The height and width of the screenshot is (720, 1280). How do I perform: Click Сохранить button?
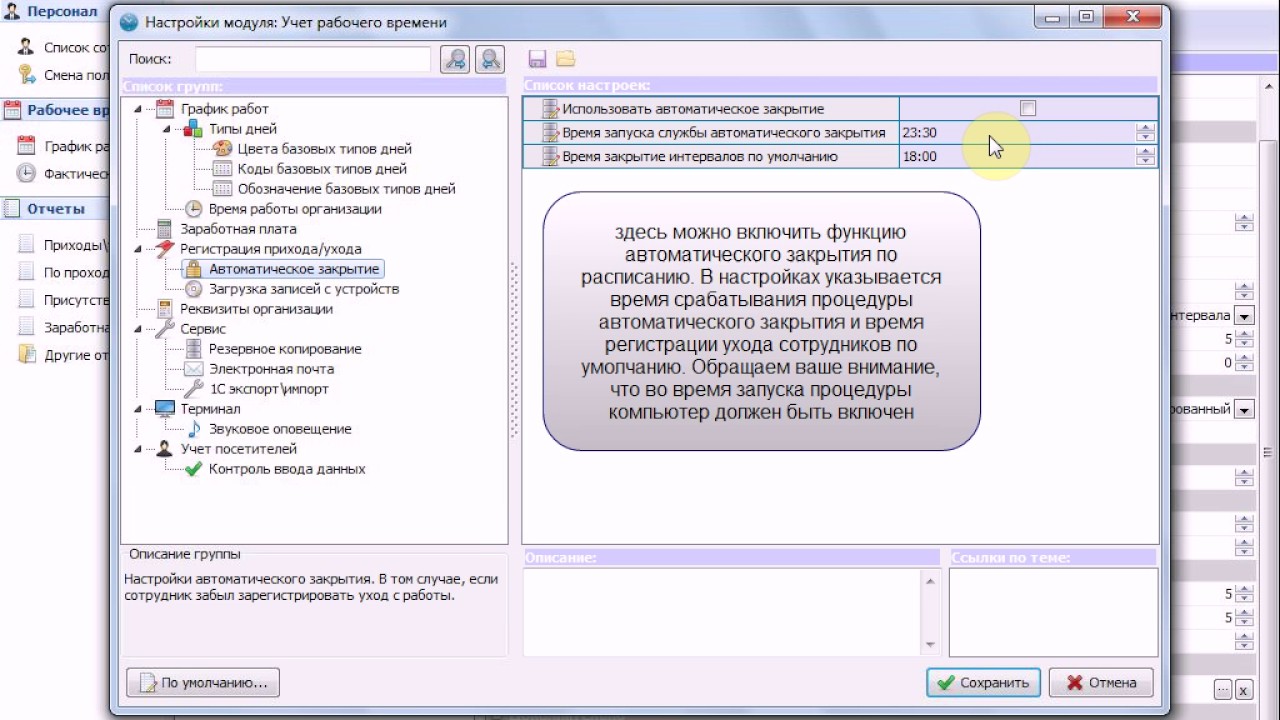pos(984,683)
